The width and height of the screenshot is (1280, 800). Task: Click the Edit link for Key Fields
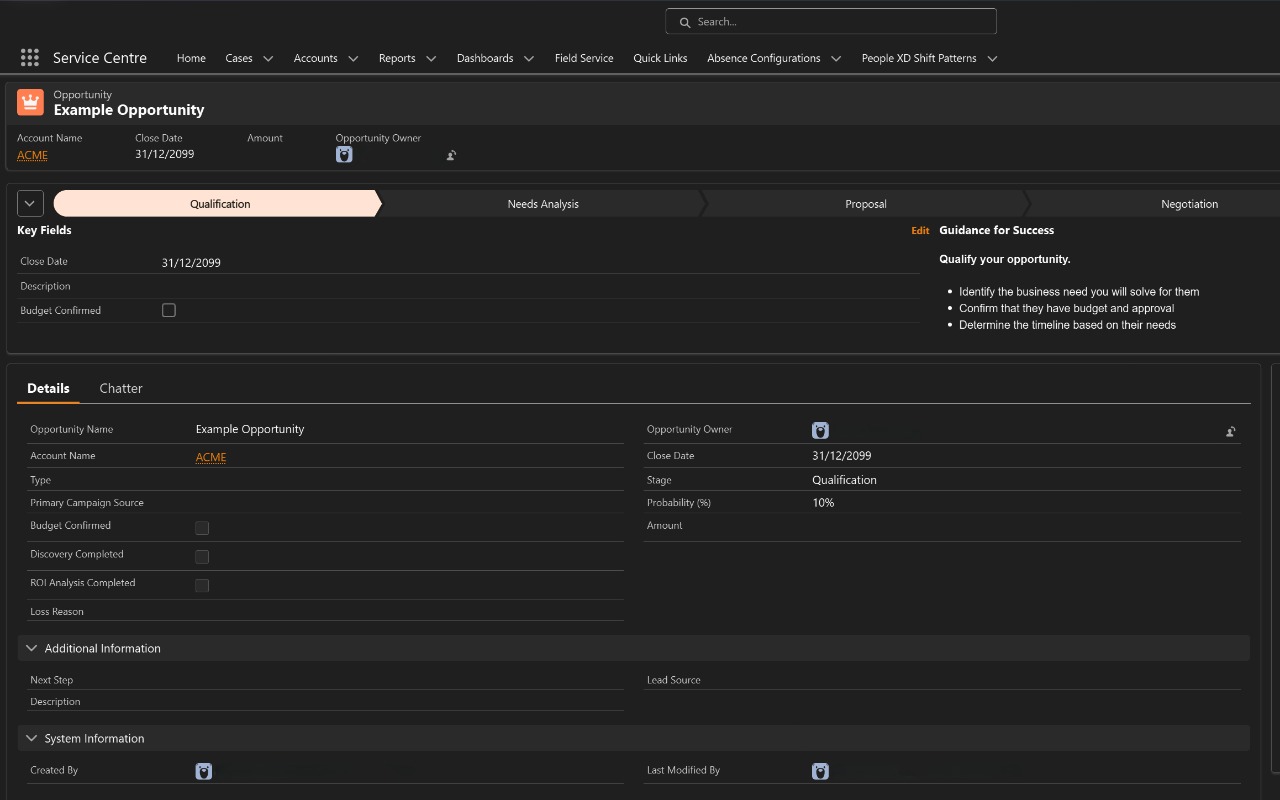(x=920, y=231)
